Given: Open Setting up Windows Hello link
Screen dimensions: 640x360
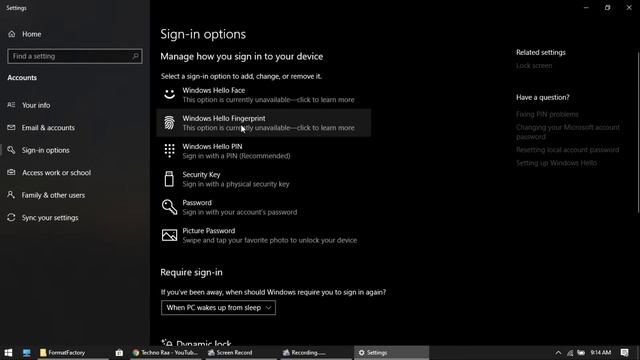Looking at the screenshot, I should tap(556, 163).
